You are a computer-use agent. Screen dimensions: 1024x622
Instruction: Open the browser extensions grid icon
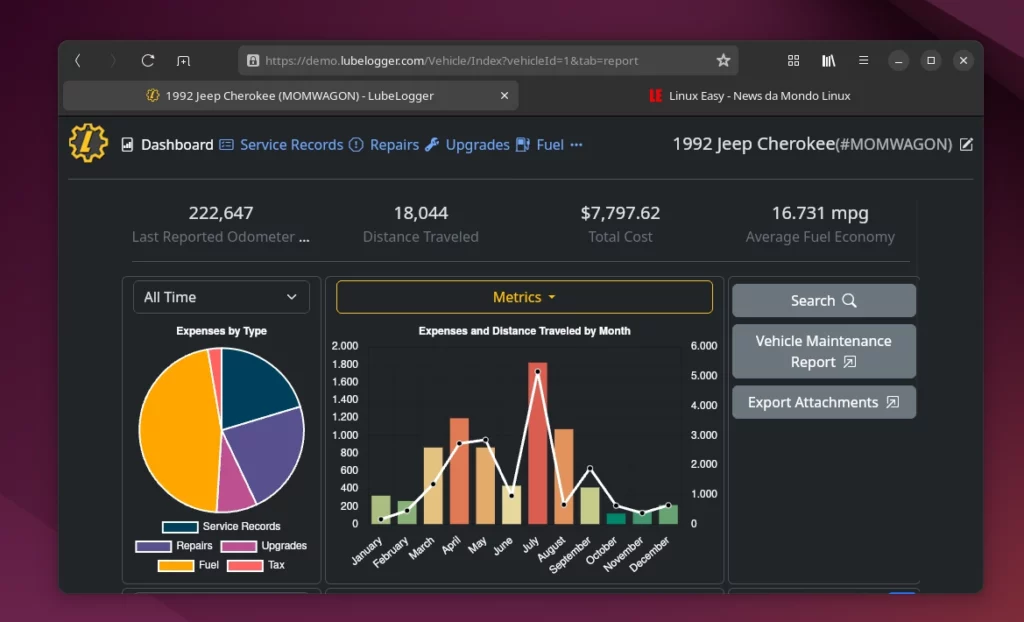tap(794, 60)
